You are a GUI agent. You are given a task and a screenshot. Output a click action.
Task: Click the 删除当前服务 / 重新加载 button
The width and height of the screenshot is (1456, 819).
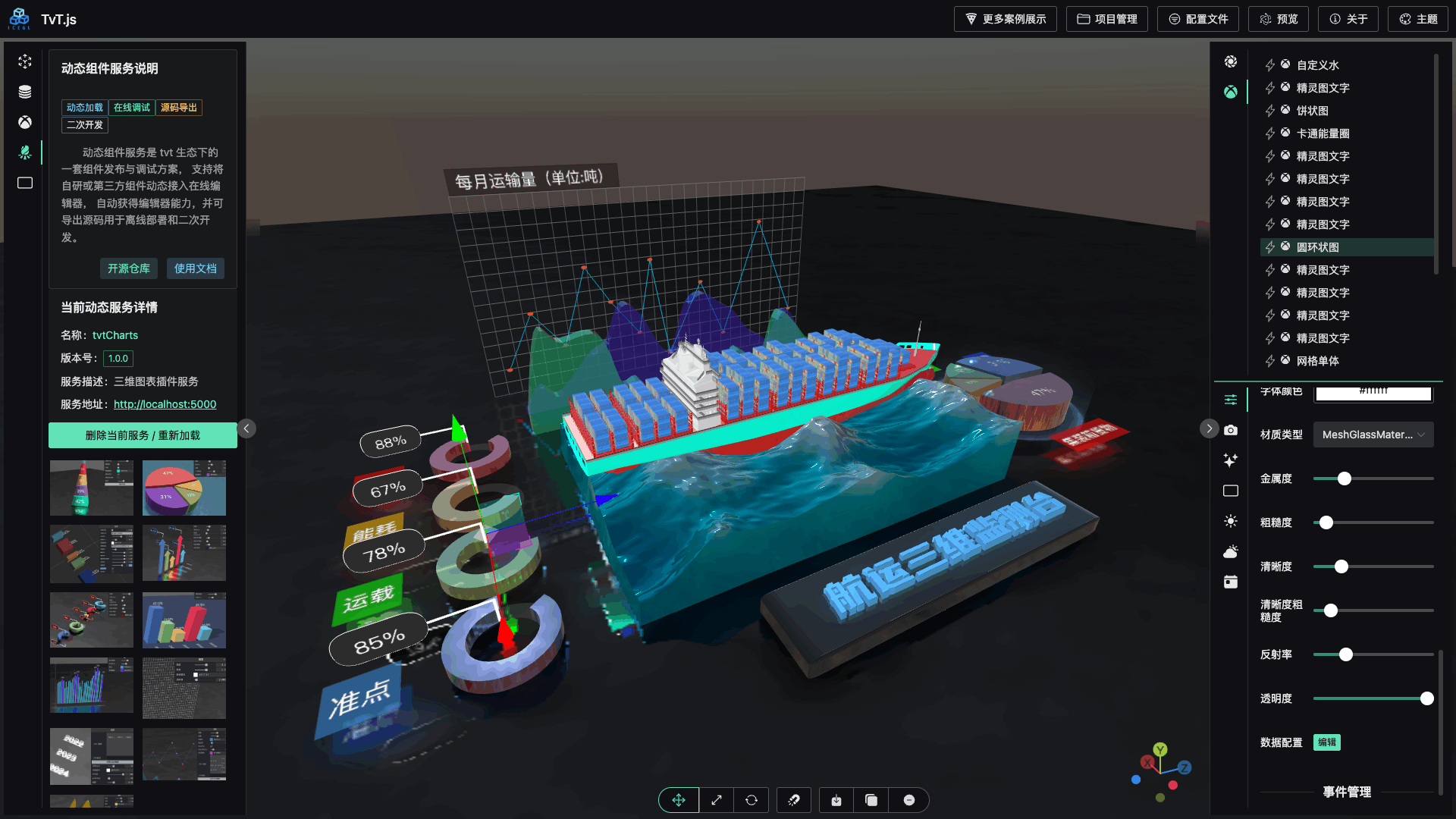click(x=143, y=435)
